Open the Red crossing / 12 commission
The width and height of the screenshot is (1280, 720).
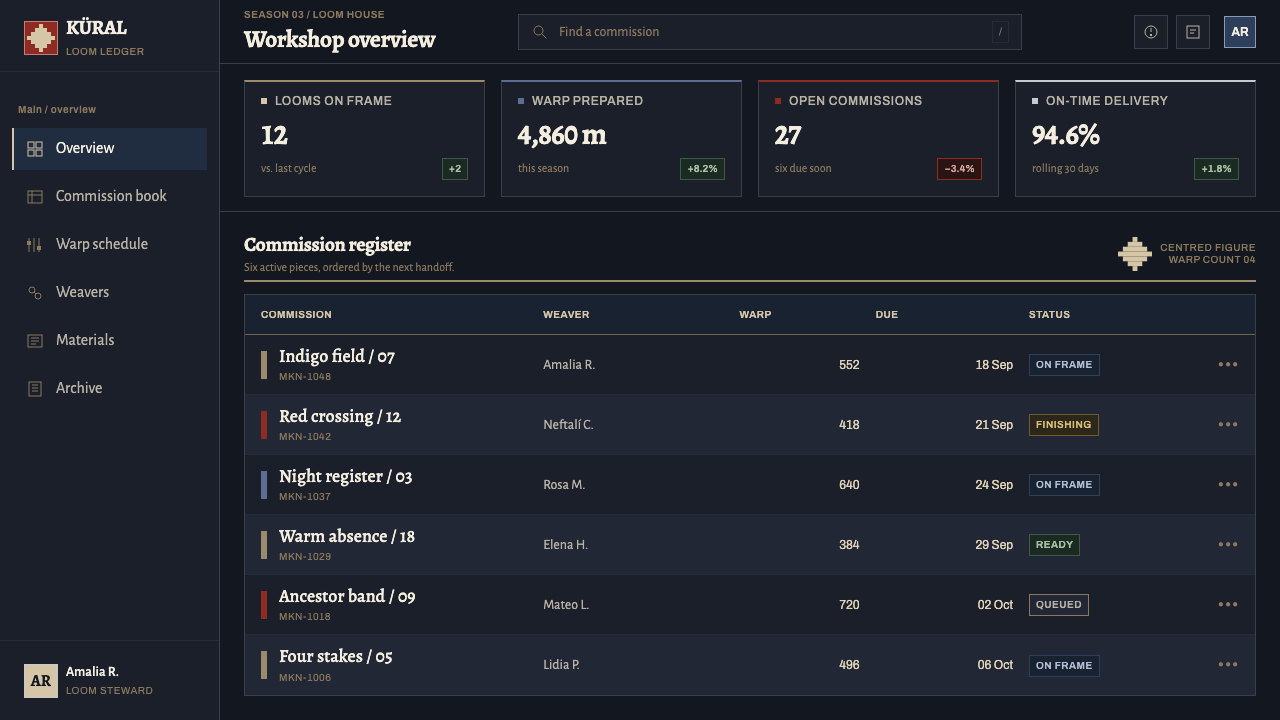[x=340, y=416]
